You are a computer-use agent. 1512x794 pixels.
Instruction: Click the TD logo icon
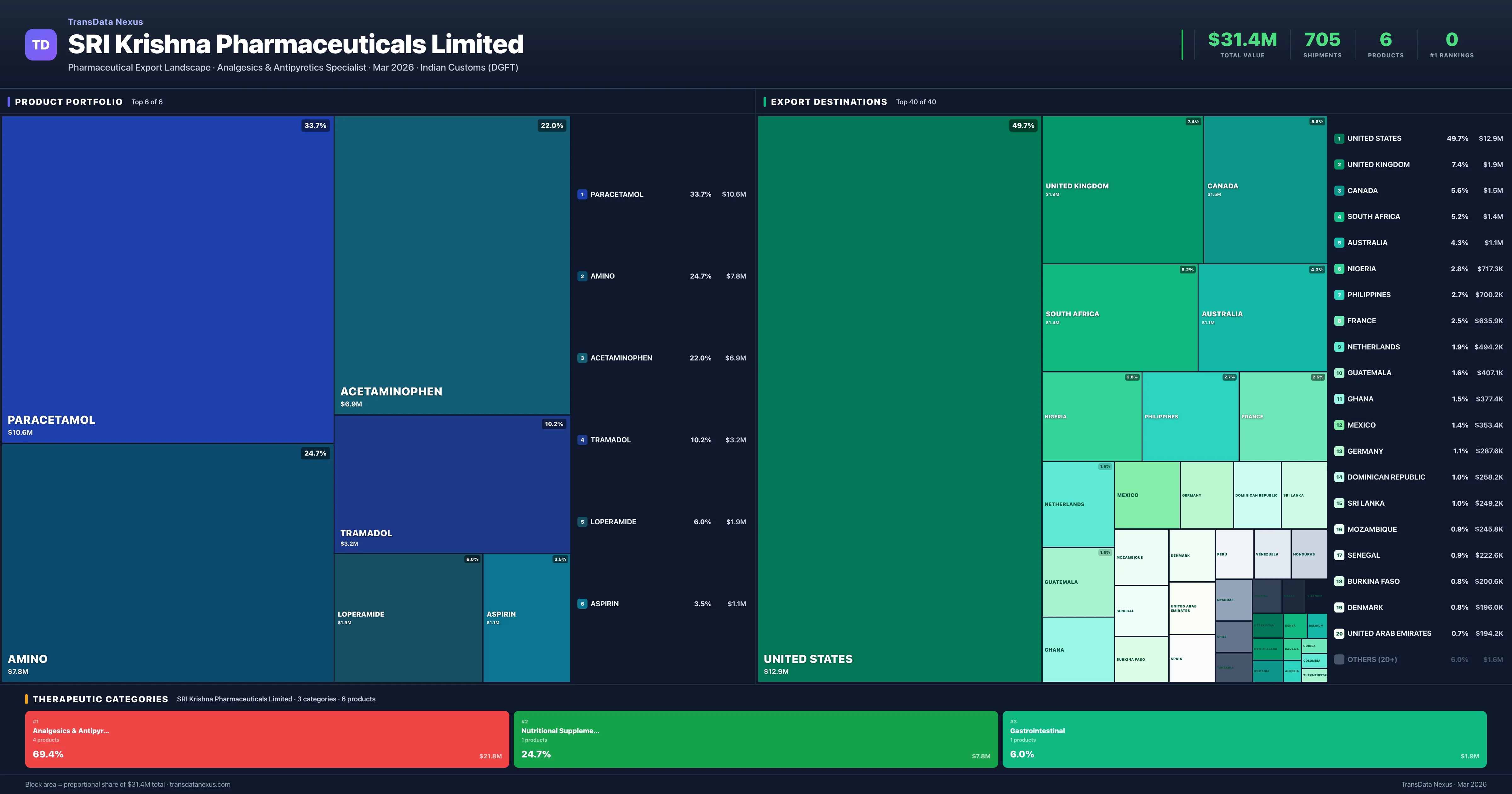point(41,45)
